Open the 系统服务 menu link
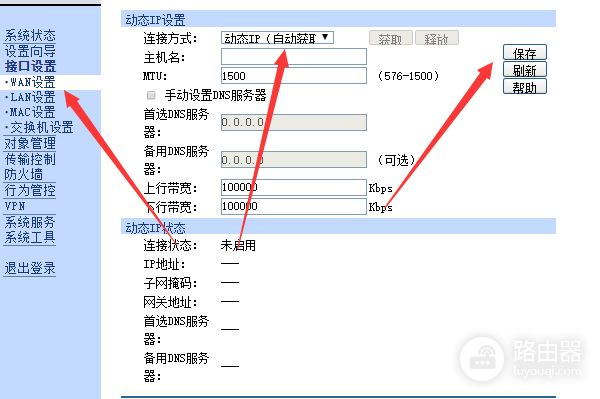Screen dimensions: 600x399 [x=30, y=222]
